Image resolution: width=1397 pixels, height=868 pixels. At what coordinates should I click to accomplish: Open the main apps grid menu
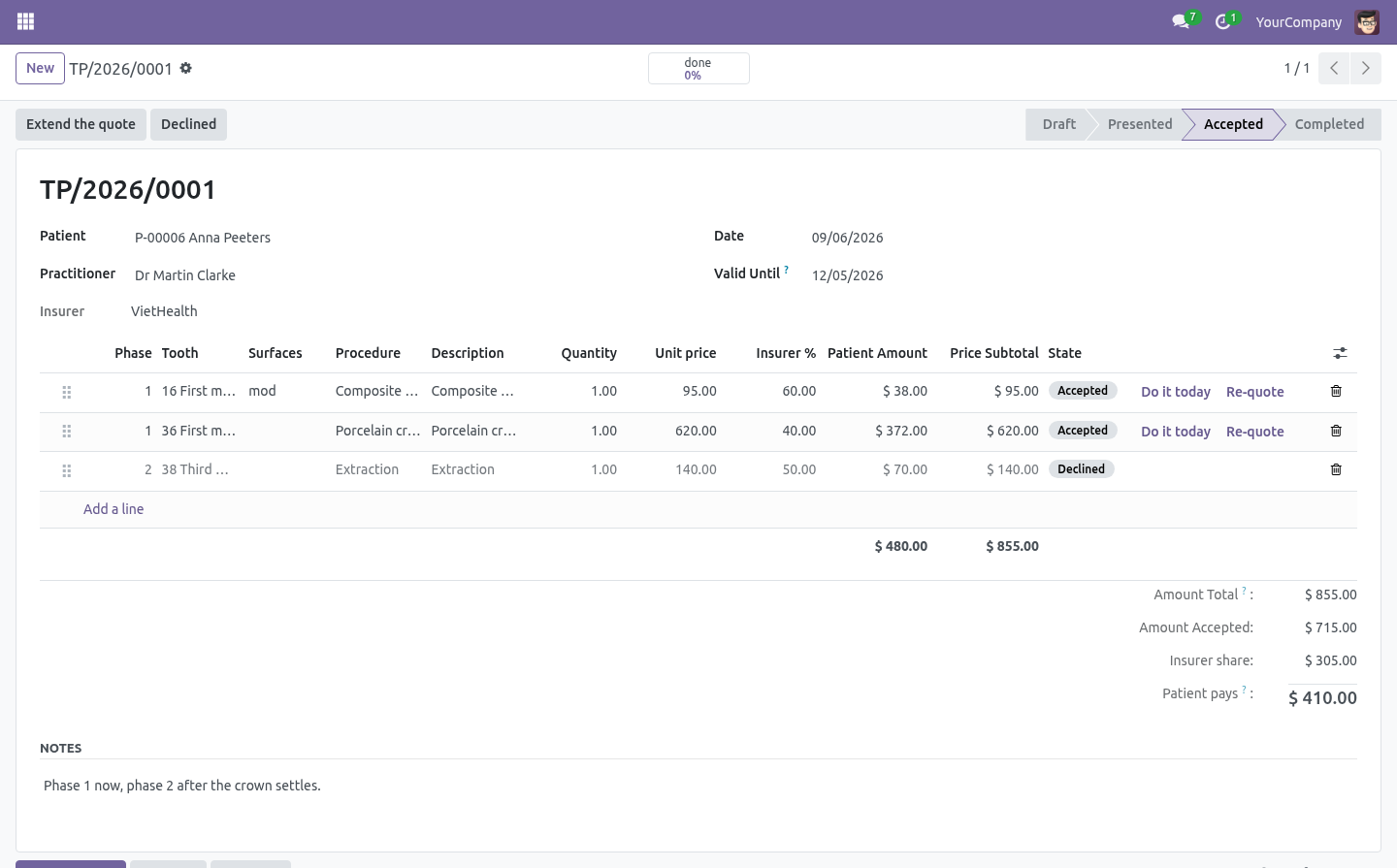26,21
